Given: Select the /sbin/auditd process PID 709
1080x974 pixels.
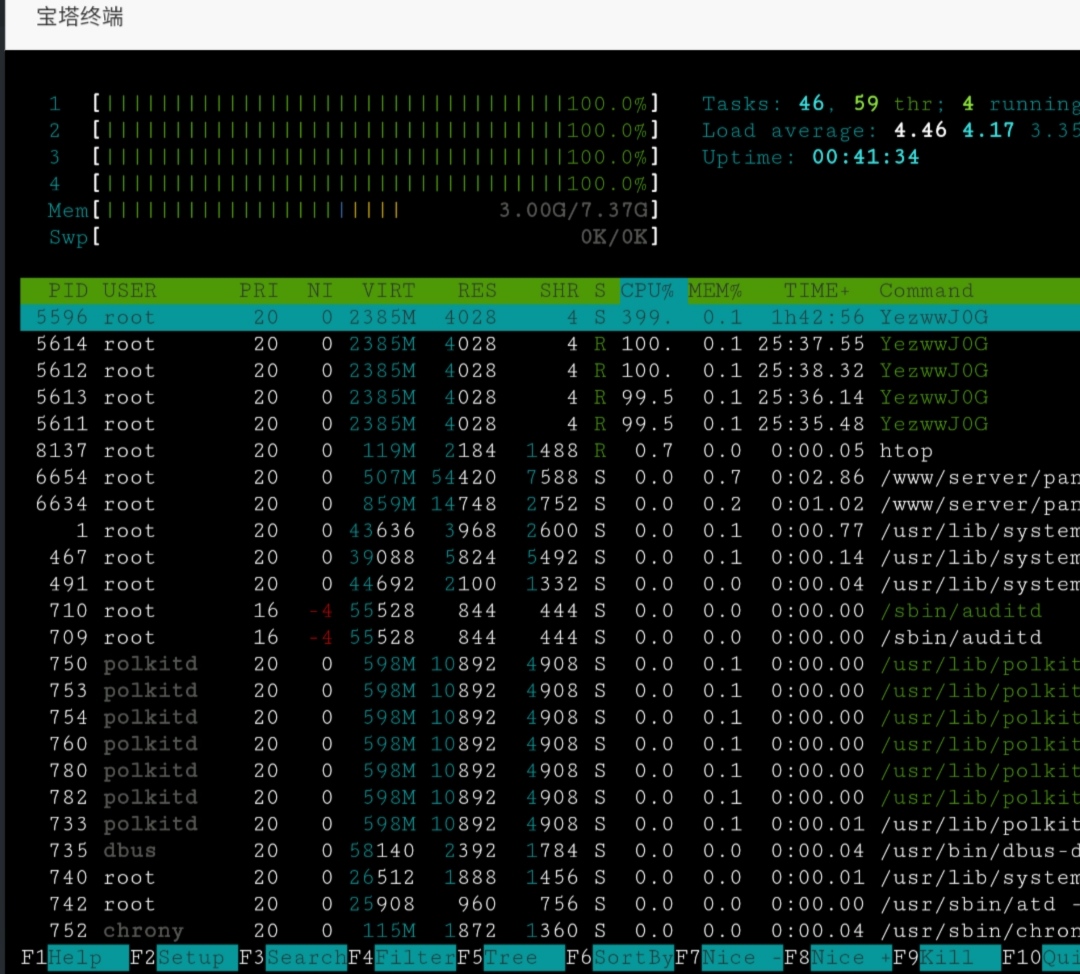Looking at the screenshot, I should tap(550, 637).
